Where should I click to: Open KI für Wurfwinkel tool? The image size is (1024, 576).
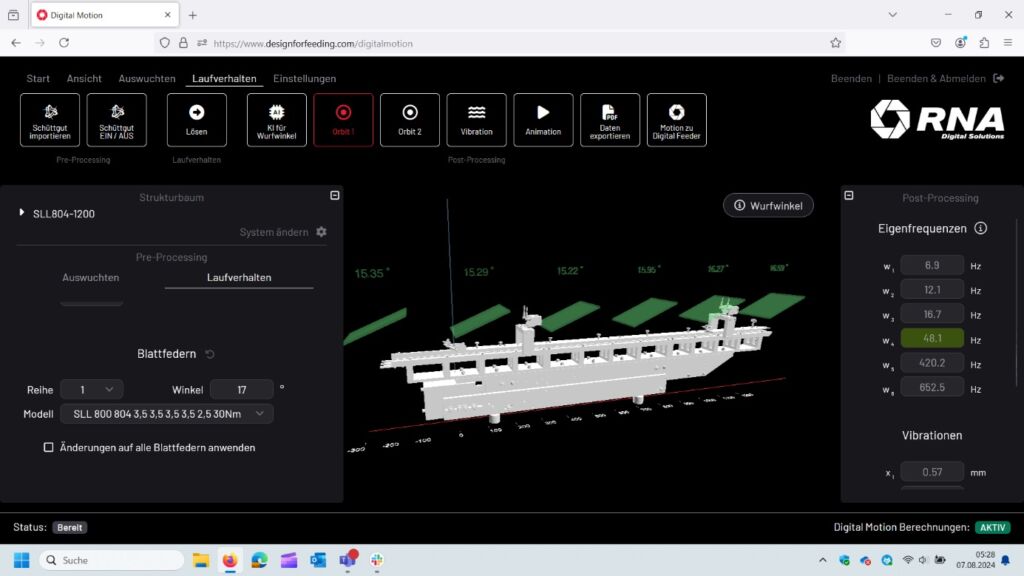point(276,120)
